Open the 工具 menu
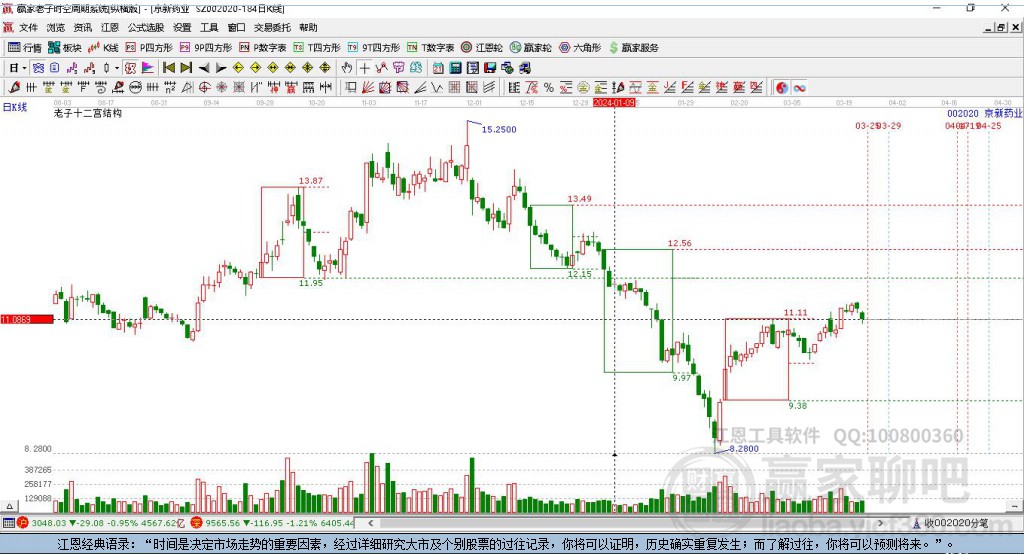Screen dimensions: 1024x554 pos(209,27)
